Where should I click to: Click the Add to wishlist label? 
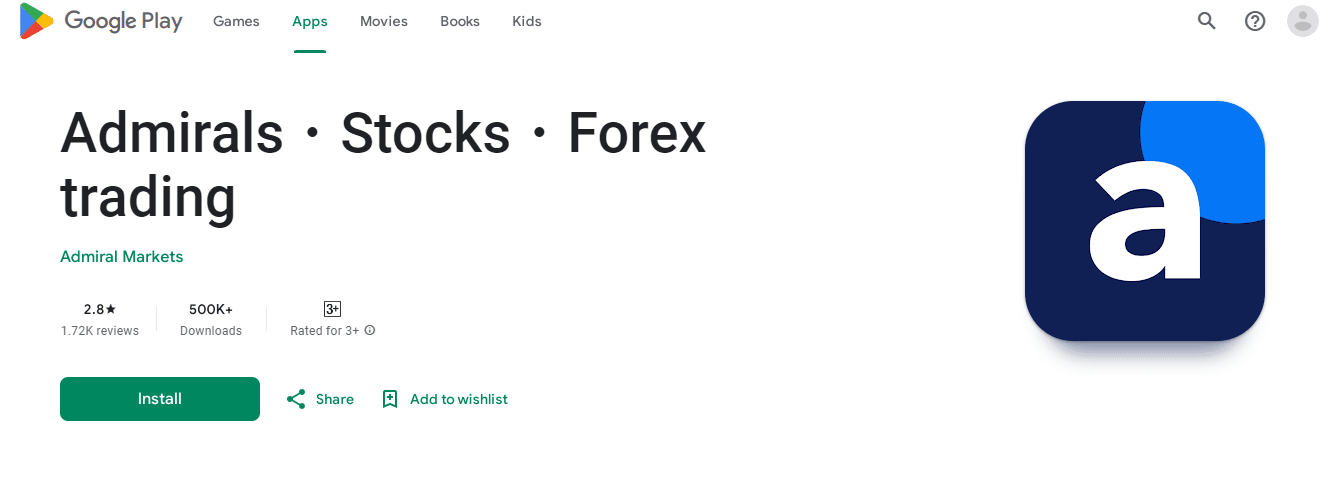pos(459,399)
